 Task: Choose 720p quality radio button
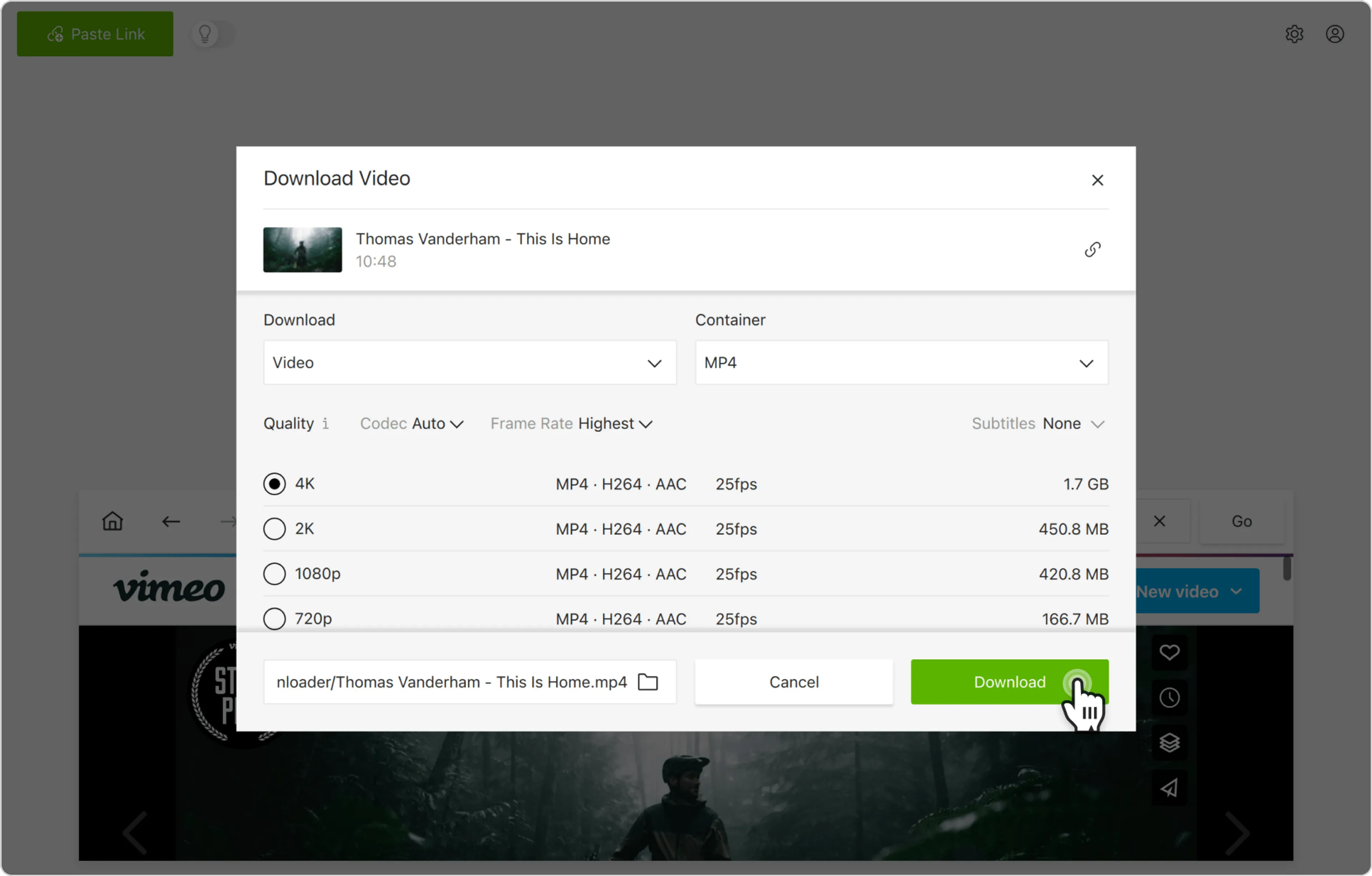275,618
